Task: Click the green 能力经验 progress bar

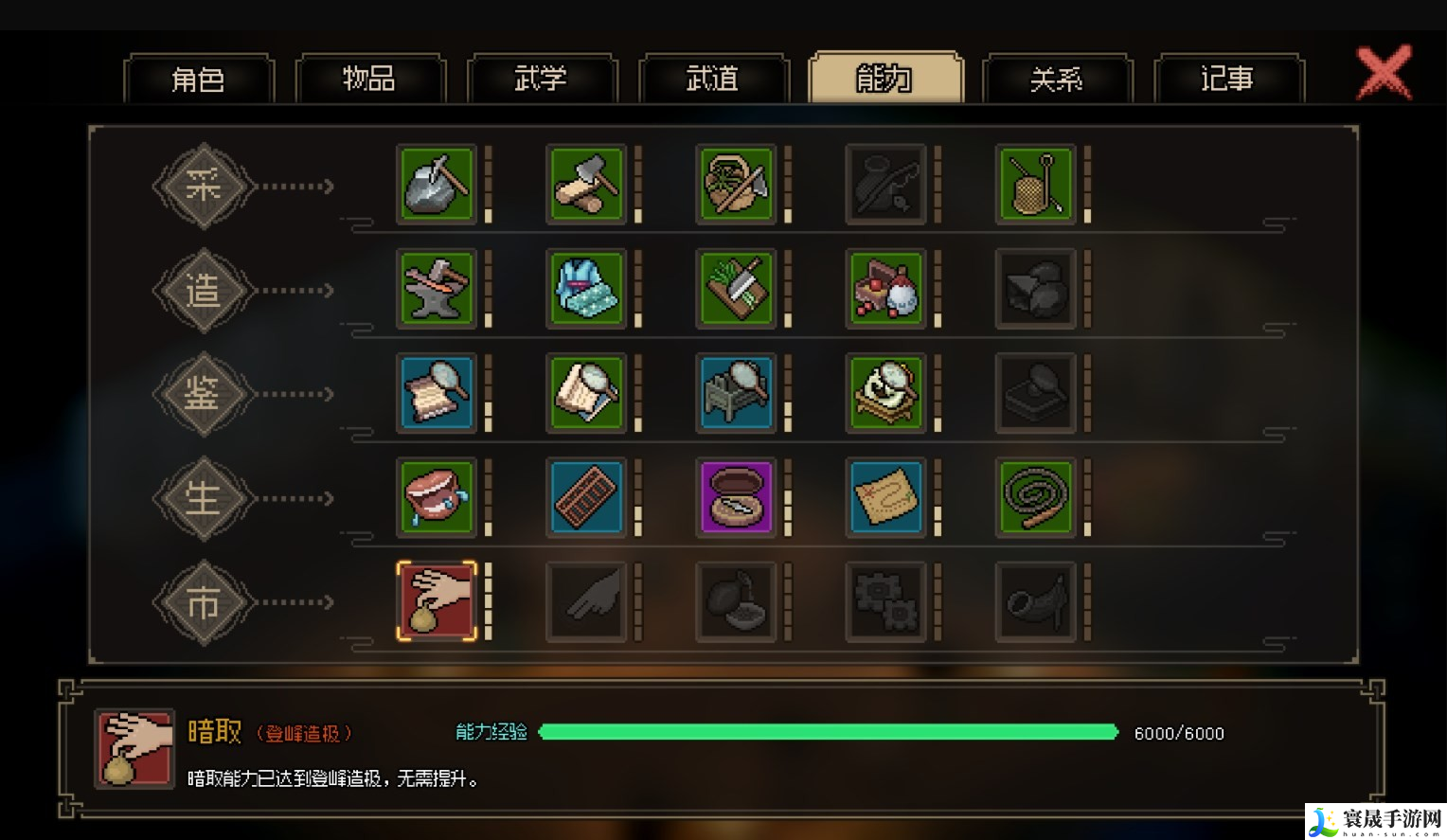Action: click(829, 732)
